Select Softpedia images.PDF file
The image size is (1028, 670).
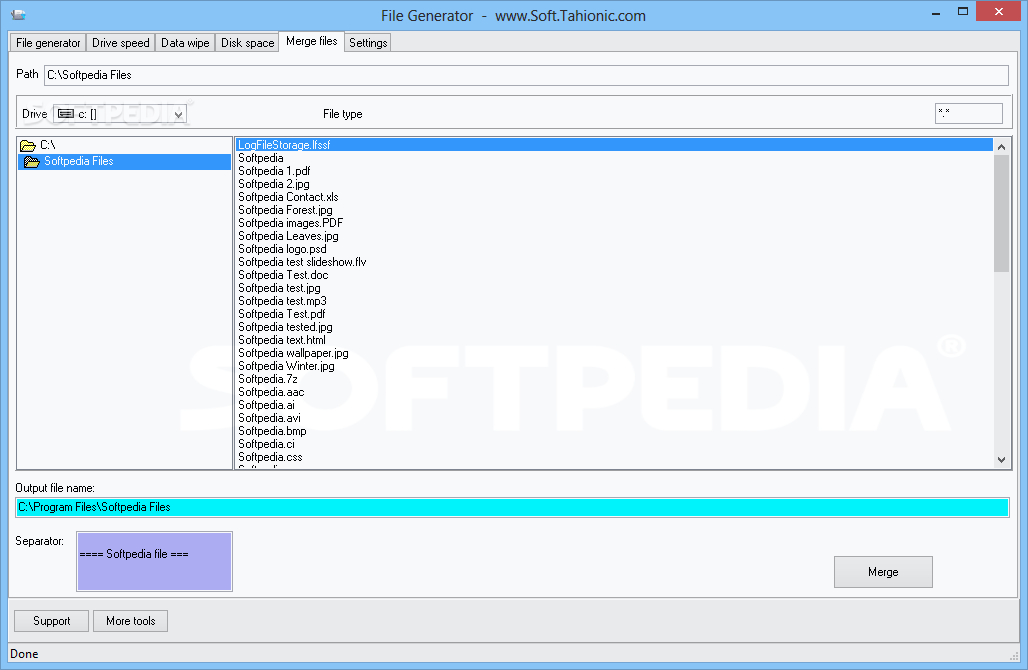614,223
